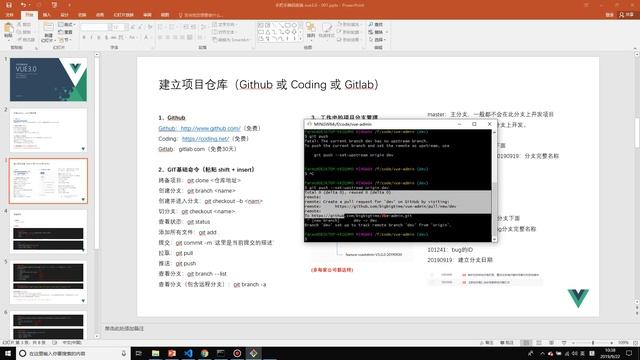Image resolution: width=640 pixels, height=360 pixels.
Task: Toggle underline formatting
Action: click(x=98, y=38)
